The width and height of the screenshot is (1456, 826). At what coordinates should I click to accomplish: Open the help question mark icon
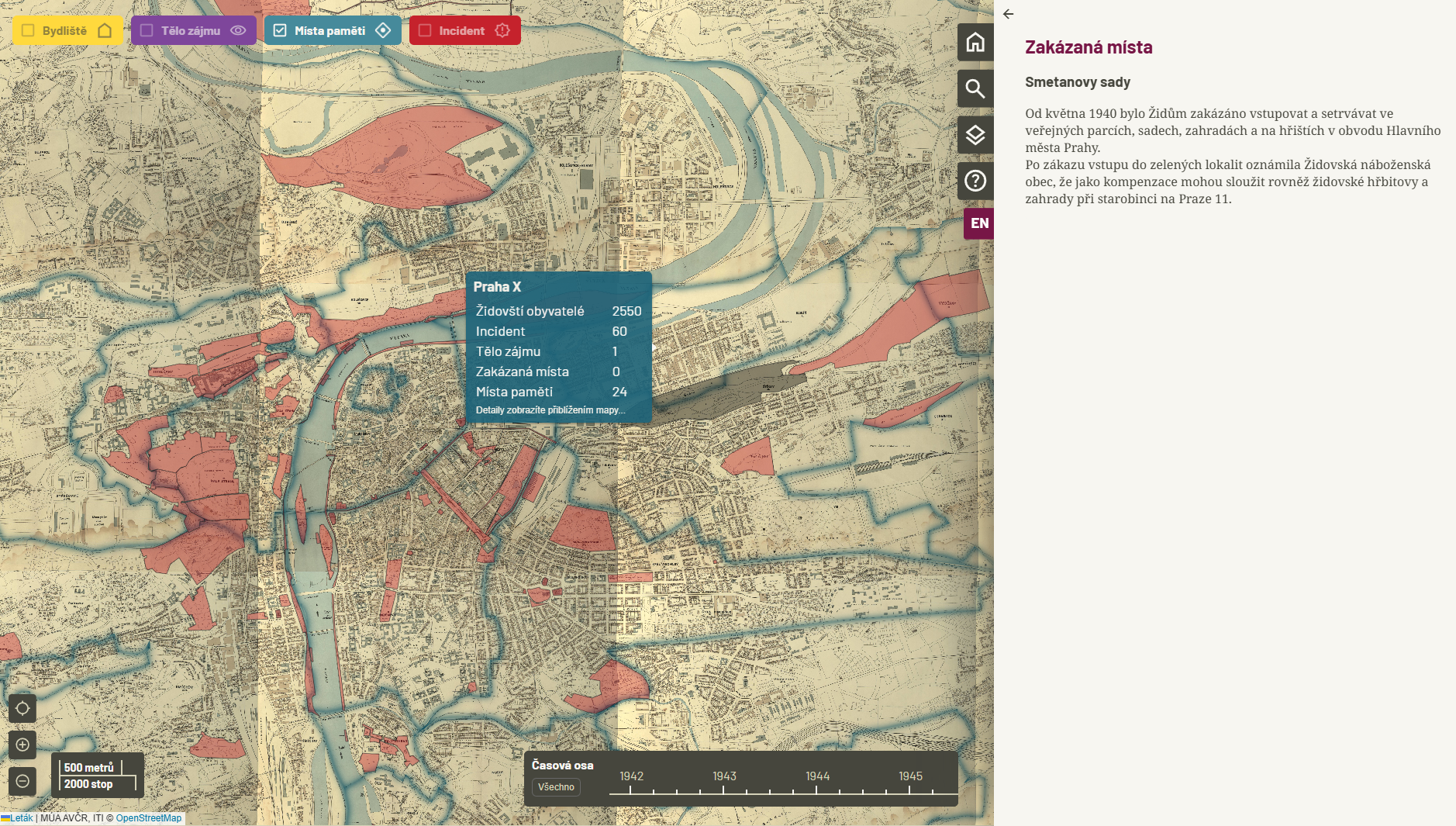coord(975,181)
